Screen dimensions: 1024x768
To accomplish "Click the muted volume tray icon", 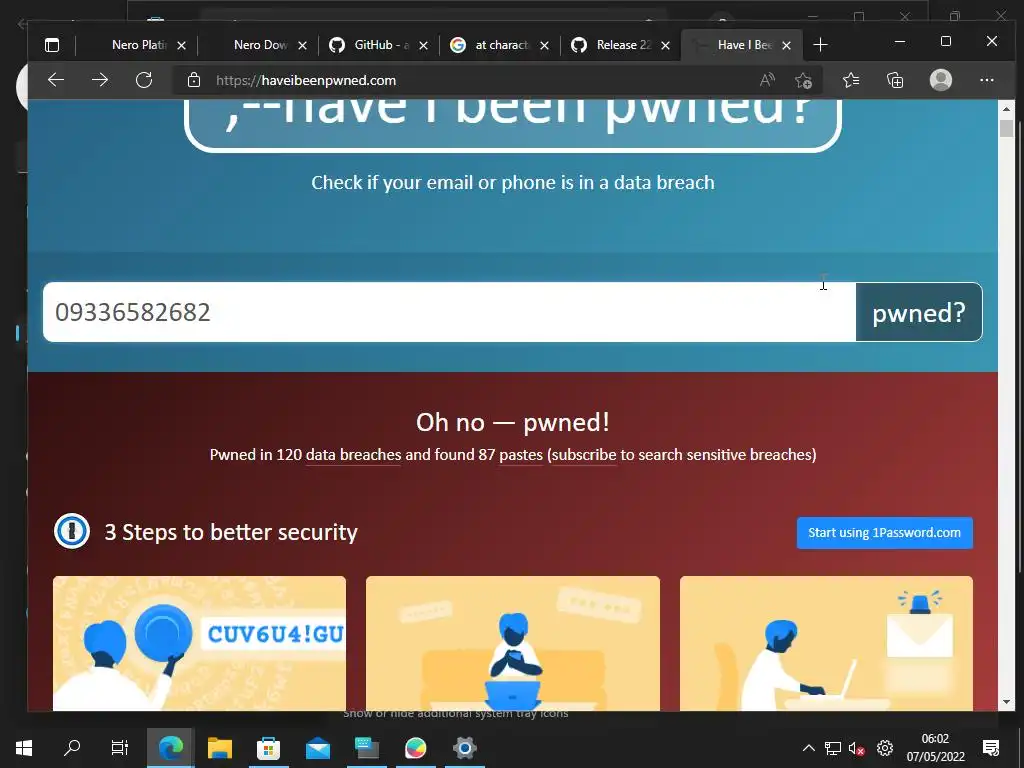I will [857, 748].
